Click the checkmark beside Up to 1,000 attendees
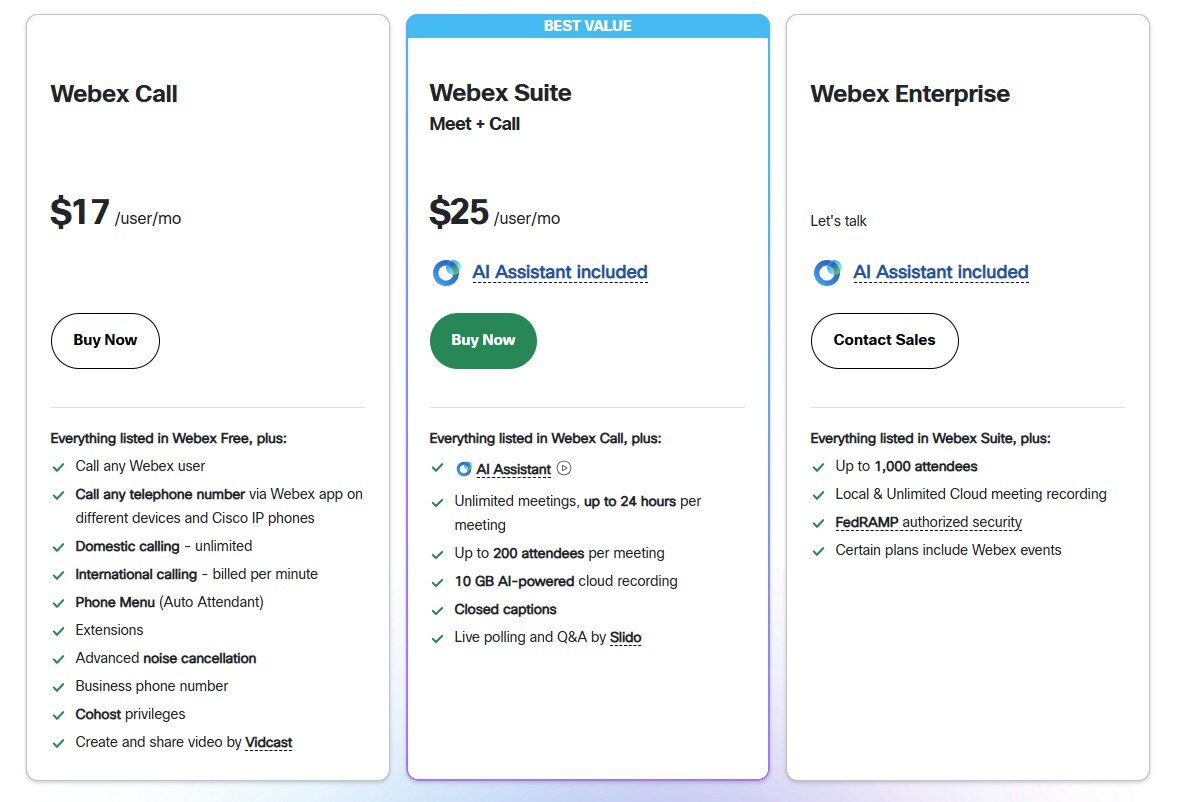1180x802 pixels. tap(817, 466)
